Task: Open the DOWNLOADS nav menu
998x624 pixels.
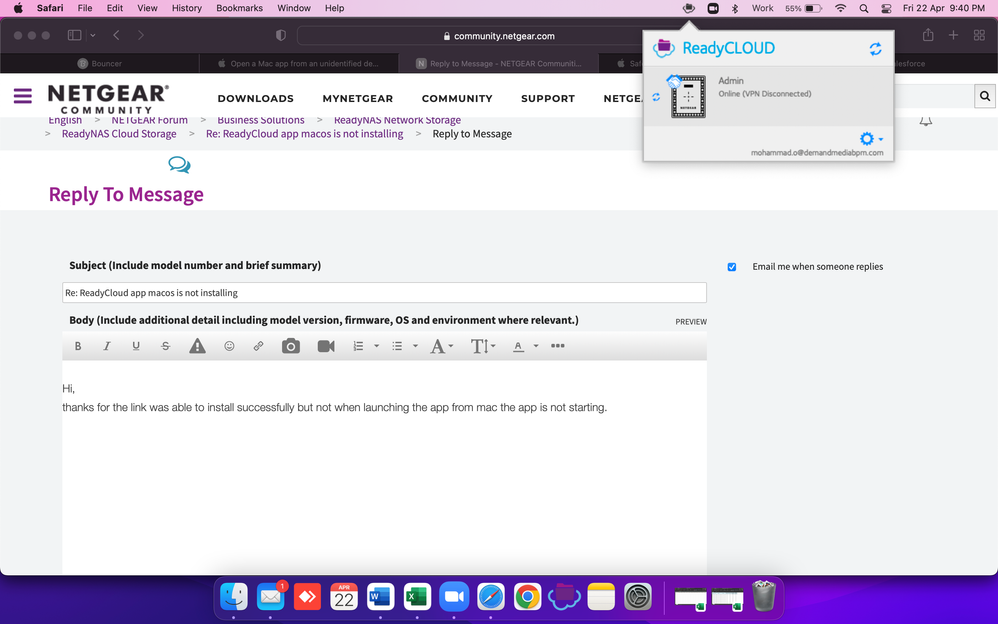Action: pos(256,99)
